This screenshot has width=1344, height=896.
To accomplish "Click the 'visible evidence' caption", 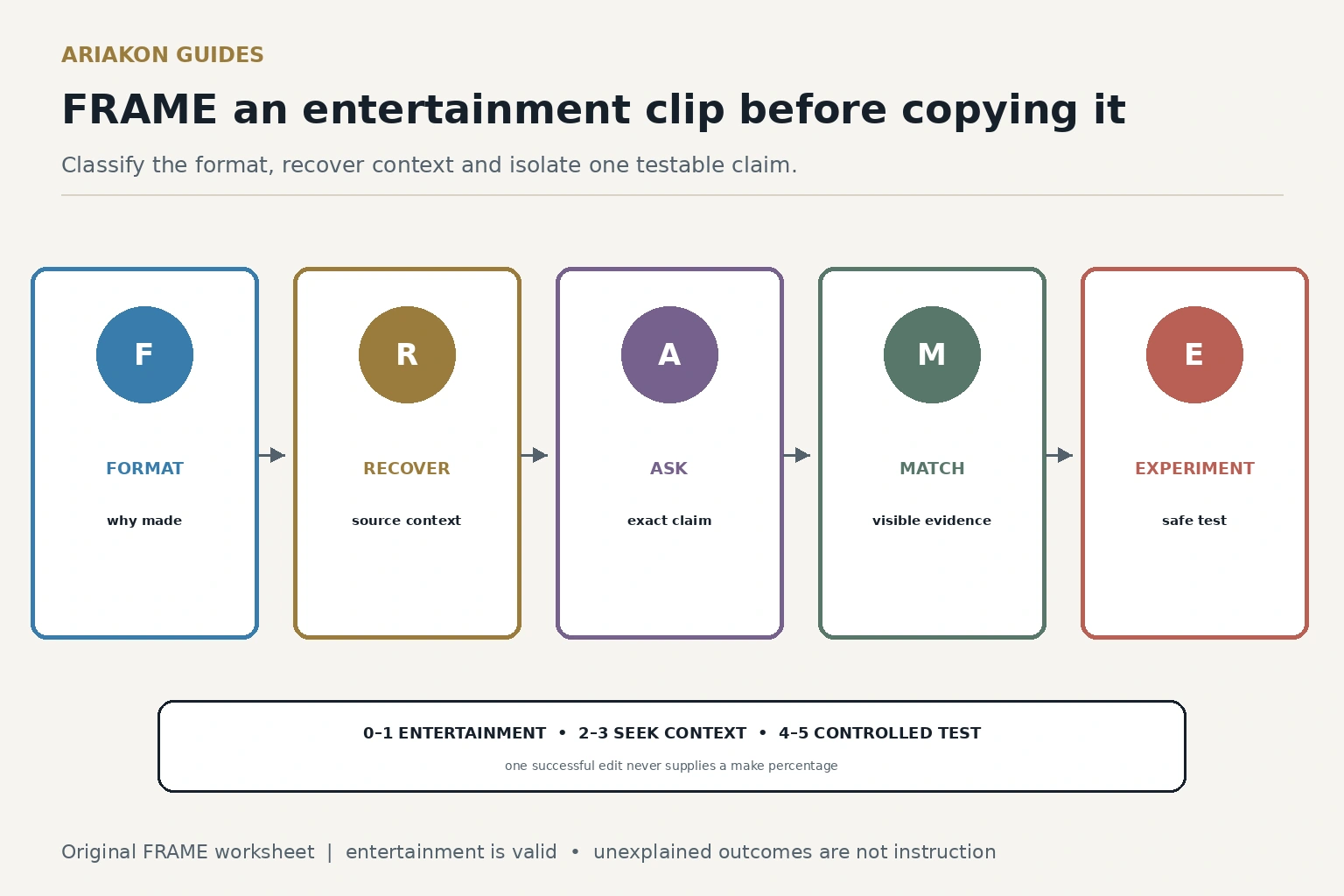I will point(932,521).
